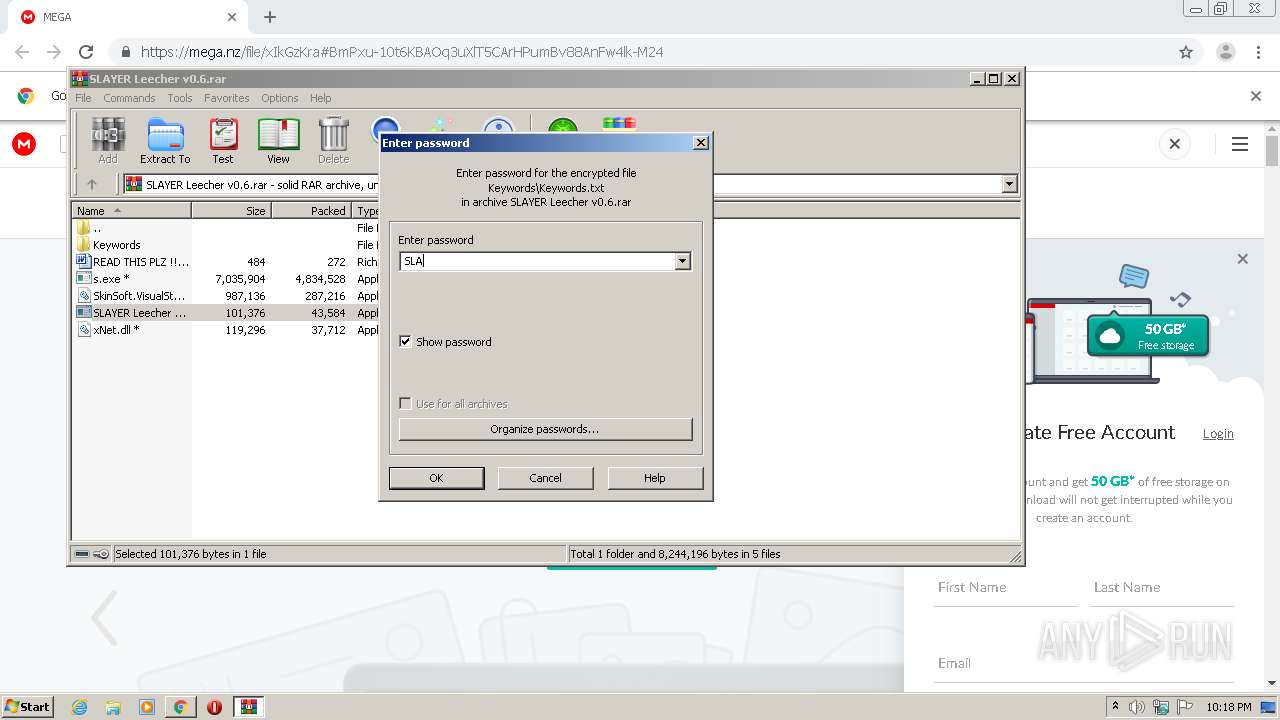Image resolution: width=1280 pixels, height=720 pixels.
Task: Click the red MEGA logo
Action: click(x=24, y=144)
